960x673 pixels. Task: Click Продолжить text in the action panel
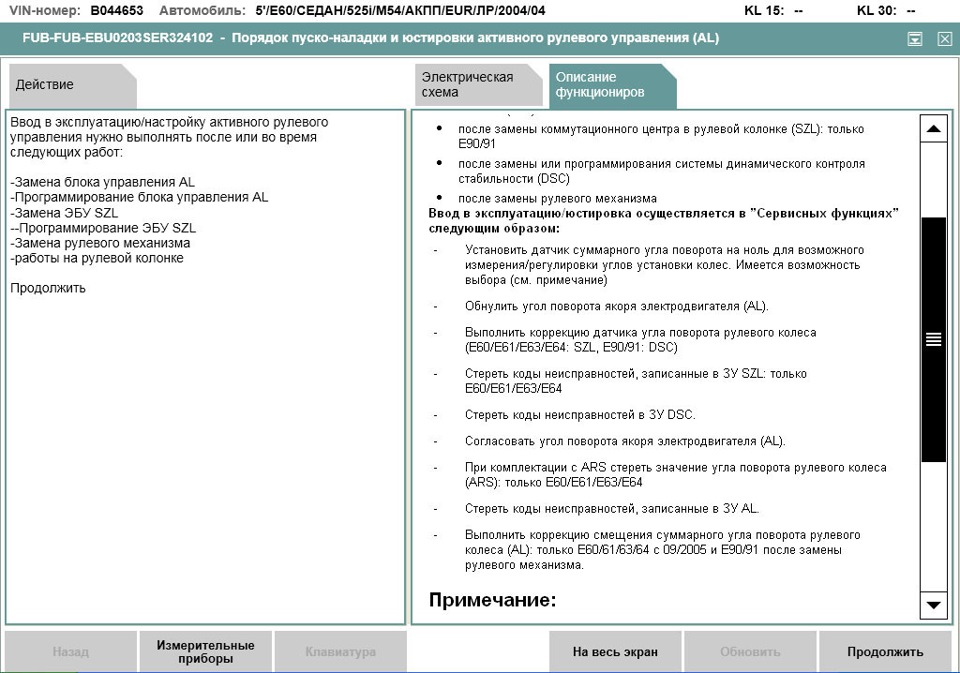(x=48, y=288)
